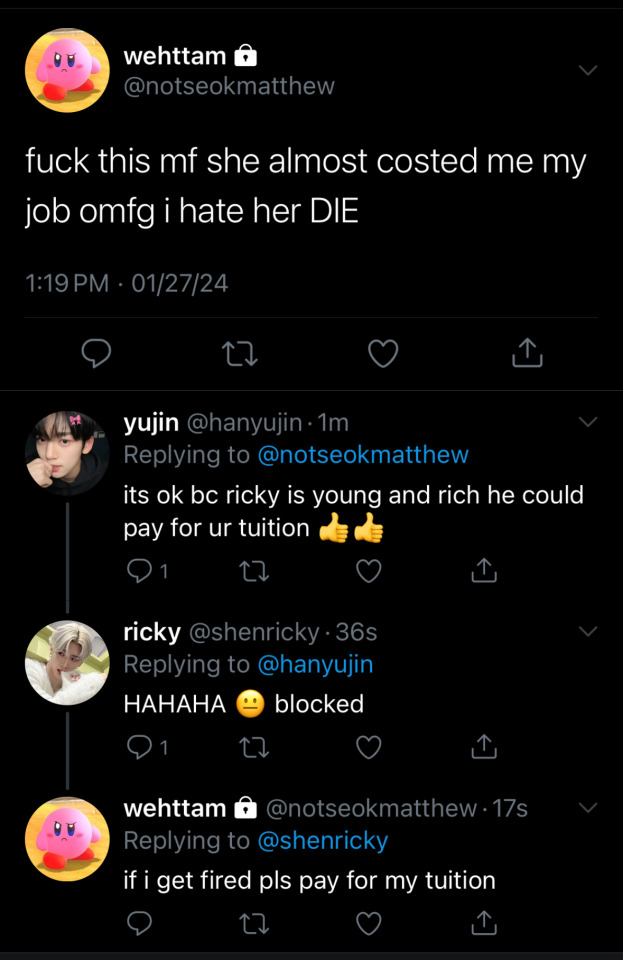The height and width of the screenshot is (960, 623).
Task: Open yujin's profile avatar
Action: pos(67,453)
